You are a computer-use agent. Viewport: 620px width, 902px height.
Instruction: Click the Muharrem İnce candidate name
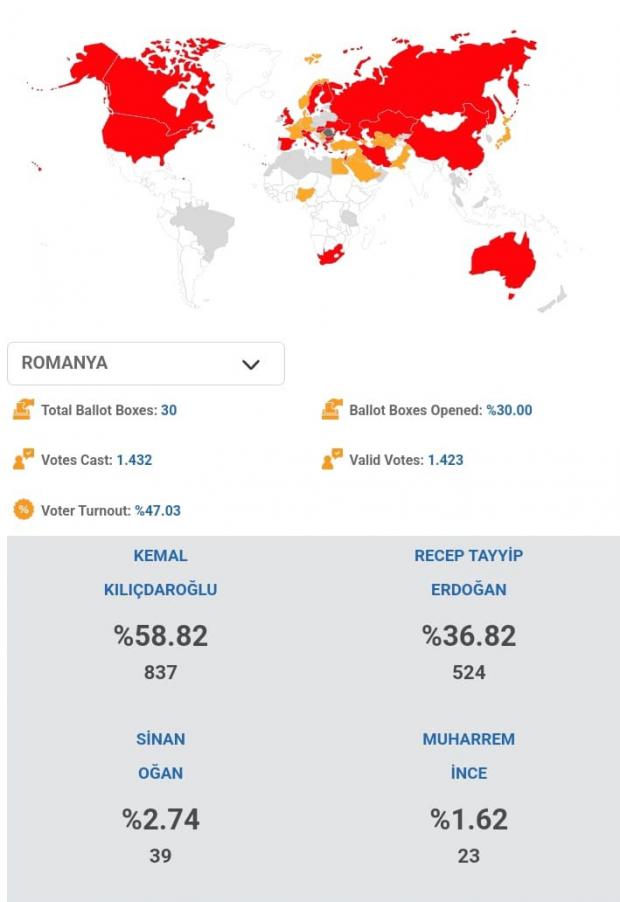pos(468,756)
